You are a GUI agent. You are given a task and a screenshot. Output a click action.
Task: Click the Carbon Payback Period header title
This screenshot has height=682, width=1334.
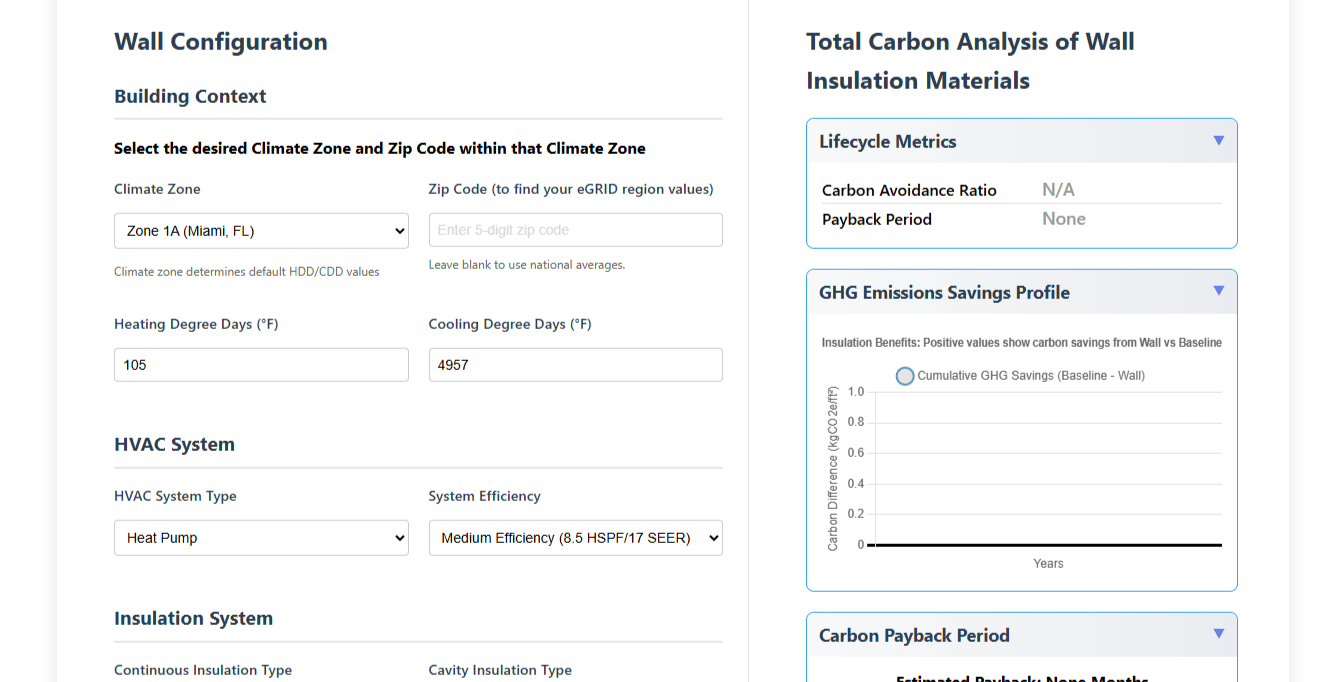[x=914, y=636]
